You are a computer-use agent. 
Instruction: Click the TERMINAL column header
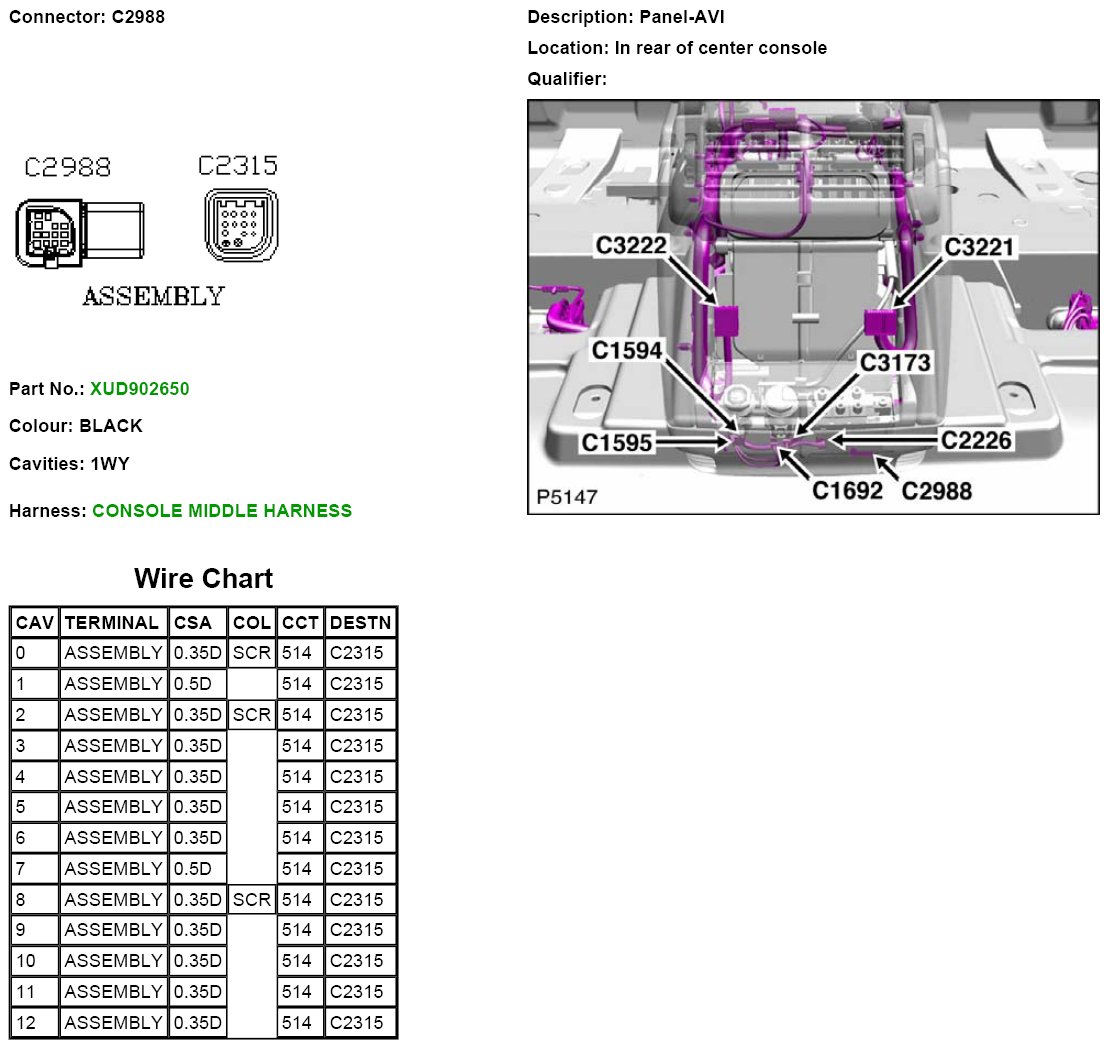[112, 623]
